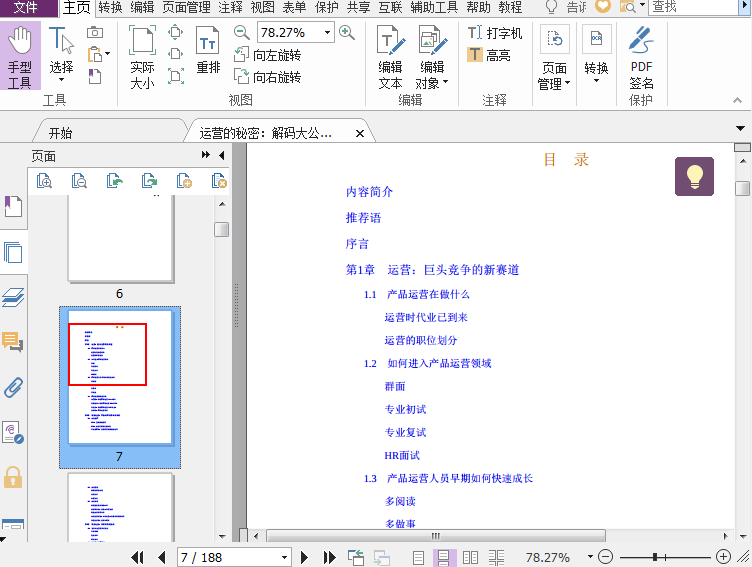Open the Comment (注释) ribbon tab

230,7
